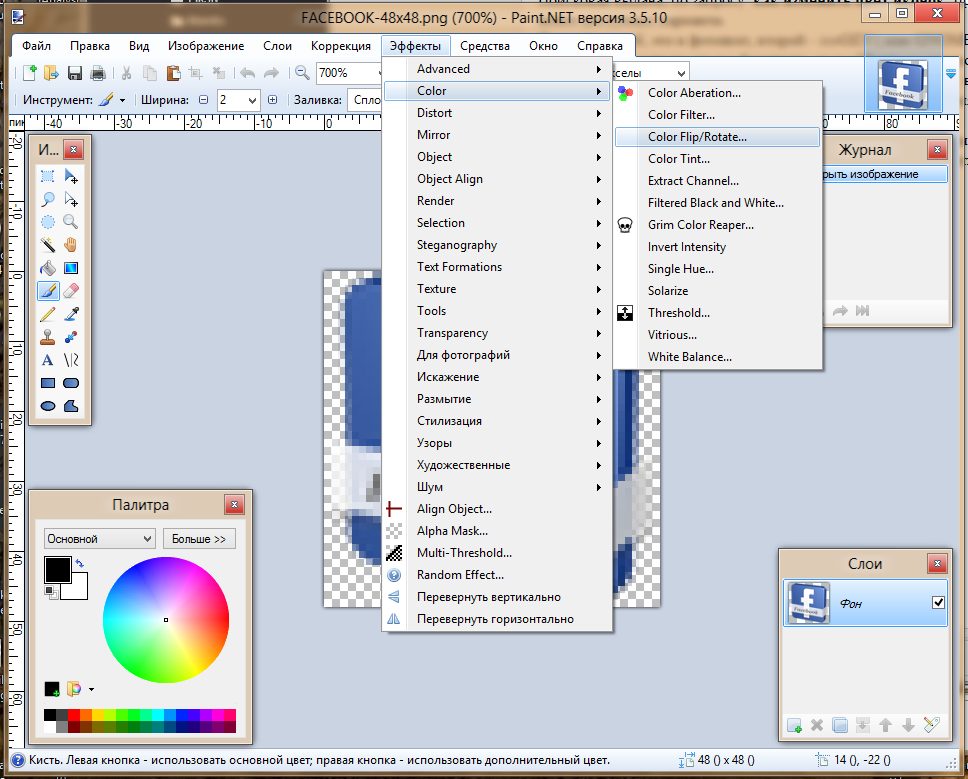
Task: Select the Magic Wand tool
Action: point(48,245)
